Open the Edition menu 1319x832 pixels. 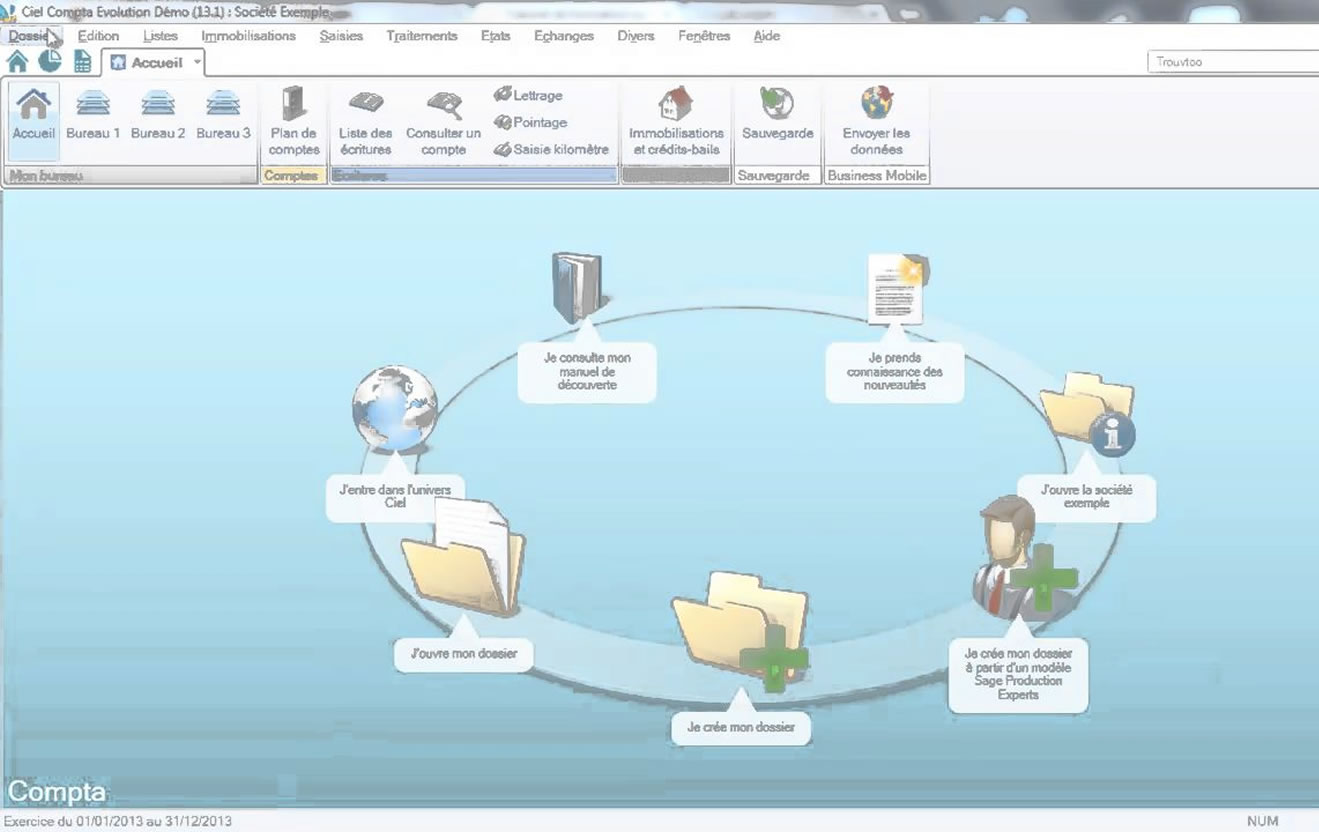[x=98, y=36]
